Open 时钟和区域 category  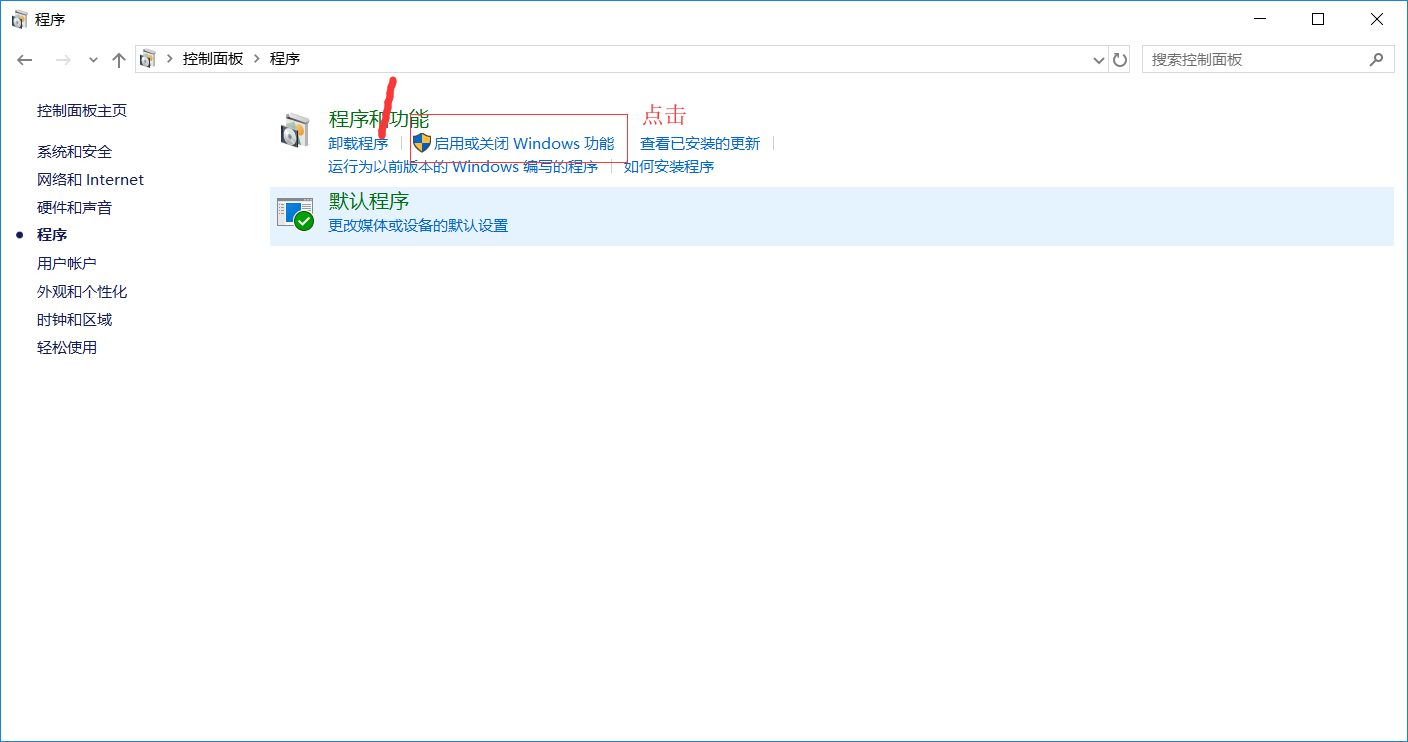74,320
